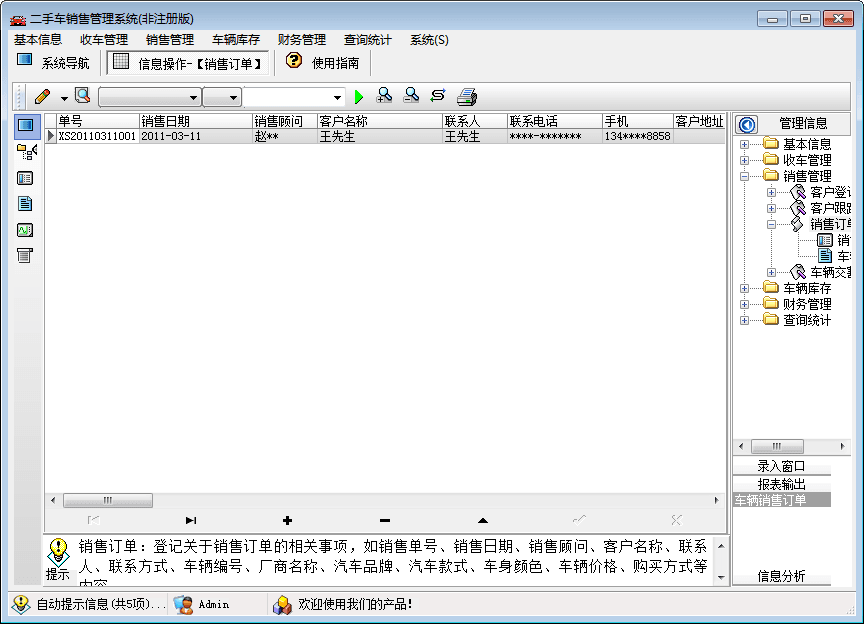
Task: Click the printer icon in toolbar
Action: pyautogui.click(x=467, y=97)
